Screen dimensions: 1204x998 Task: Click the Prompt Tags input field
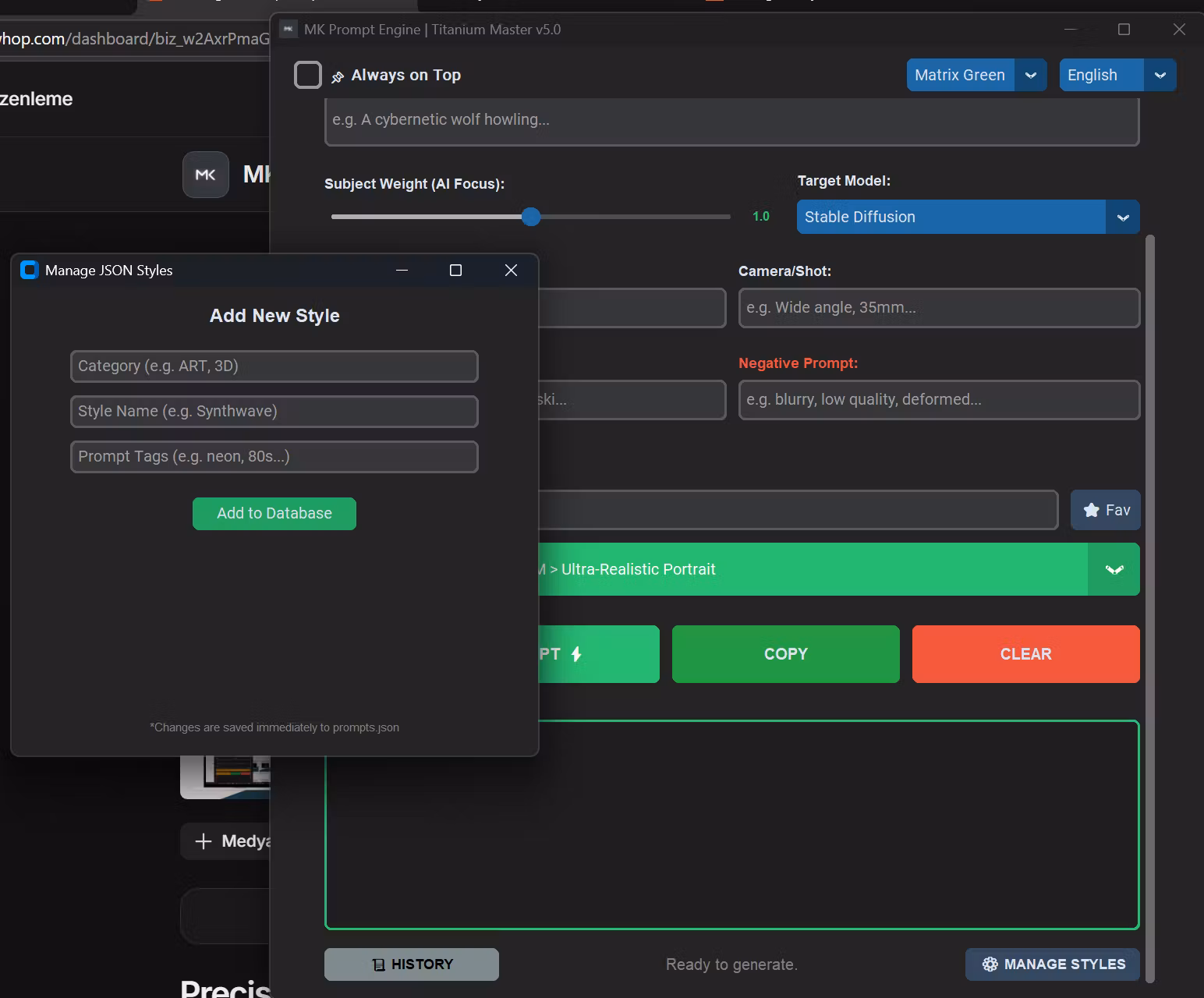[x=274, y=457]
